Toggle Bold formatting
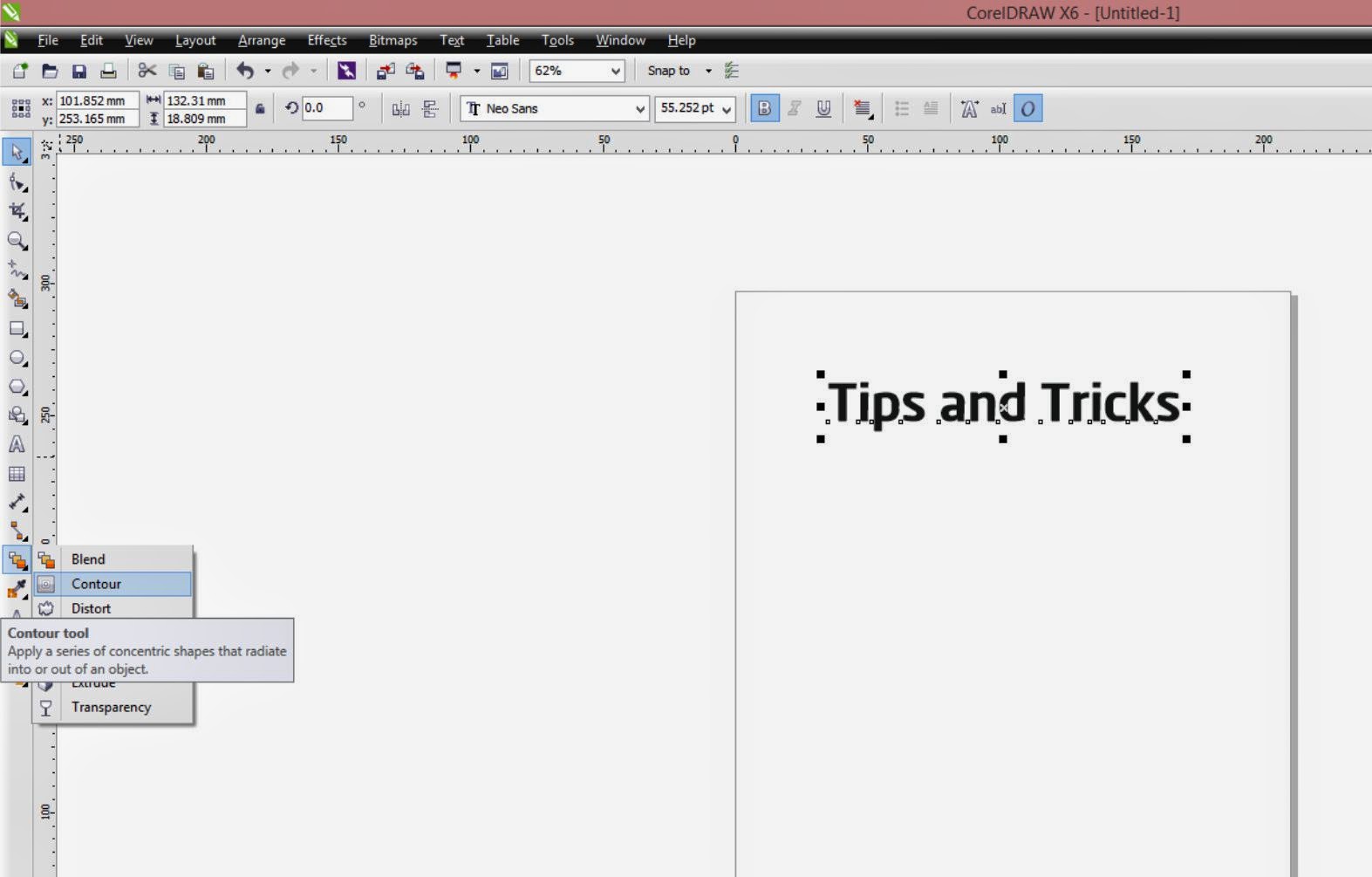Viewport: 1372px width, 877px height. pyautogui.click(x=765, y=108)
